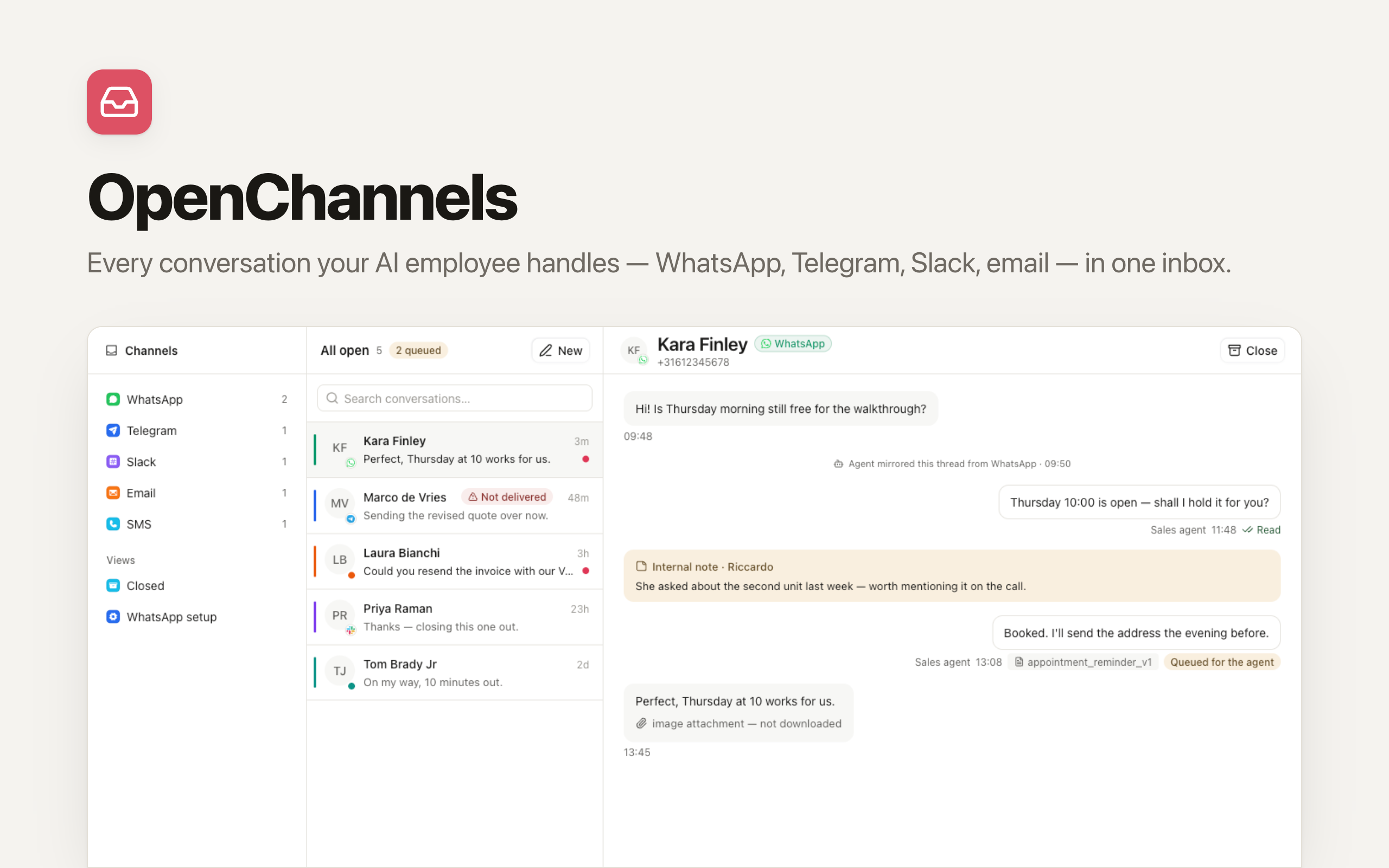The width and height of the screenshot is (1389, 868).
Task: Click the KF avatar in conversation list
Action: click(x=340, y=448)
